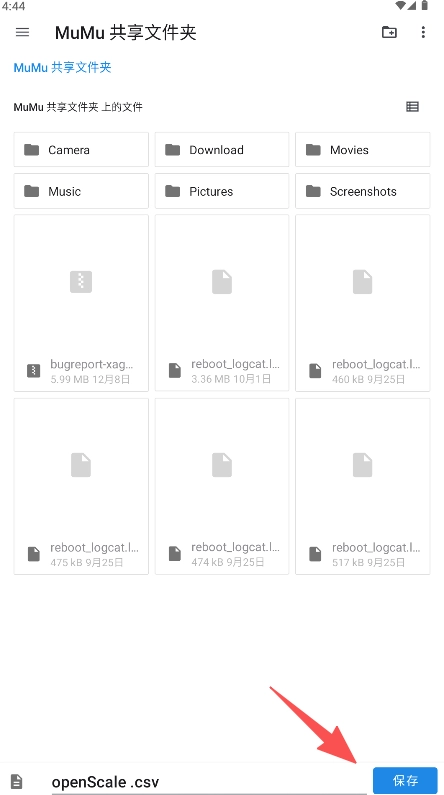Click the document icon beside filename field

17,781
